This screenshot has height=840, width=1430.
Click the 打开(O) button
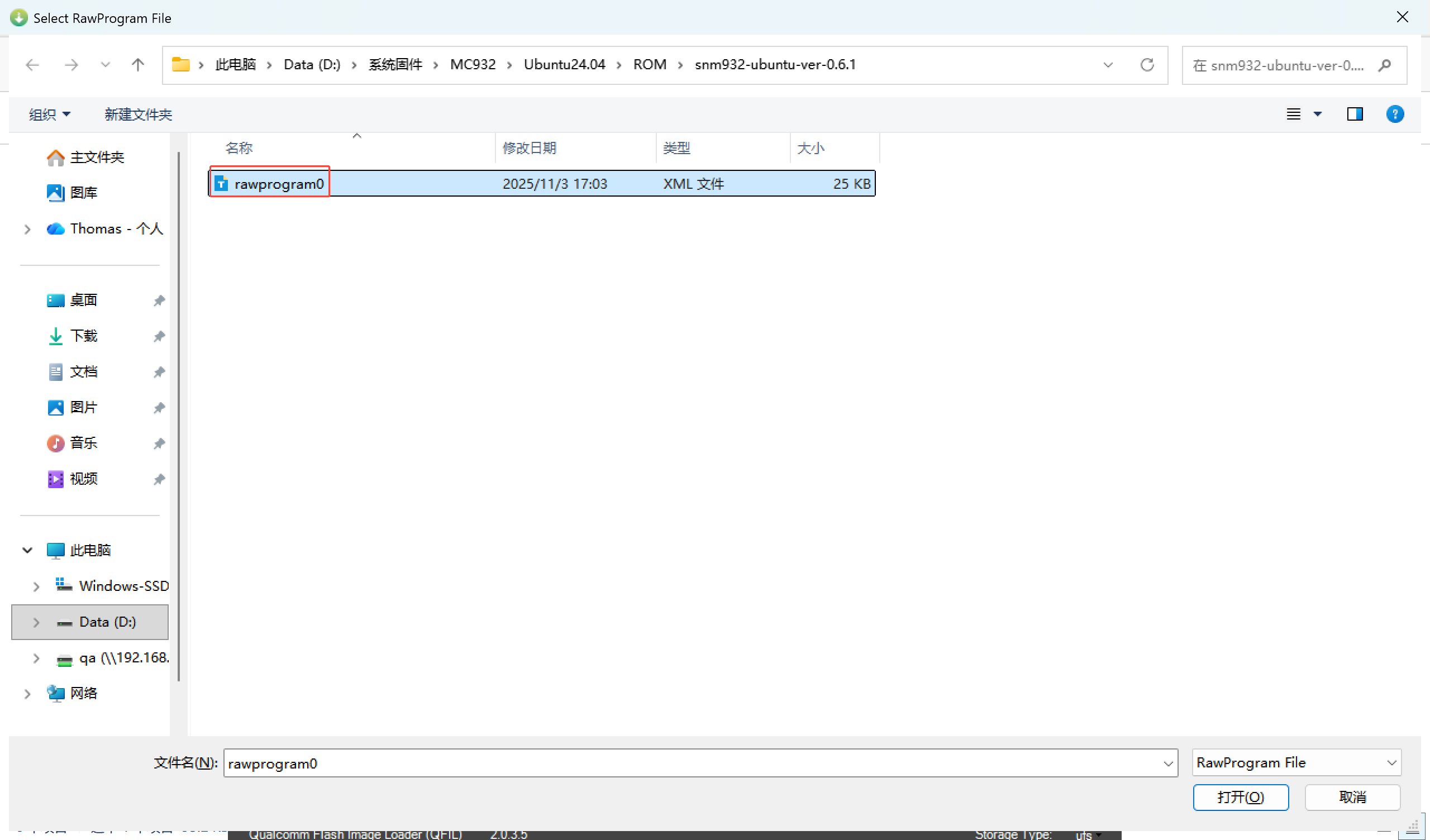[1240, 797]
